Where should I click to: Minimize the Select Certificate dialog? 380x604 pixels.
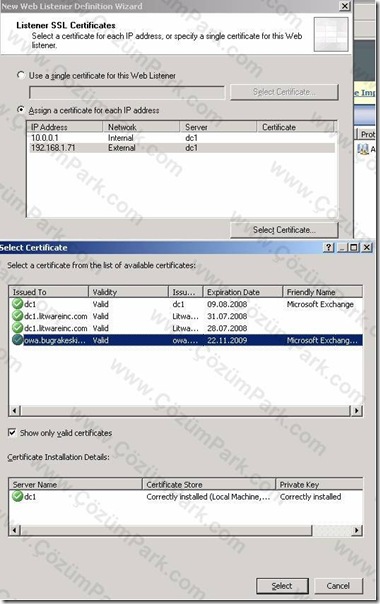click(343, 247)
